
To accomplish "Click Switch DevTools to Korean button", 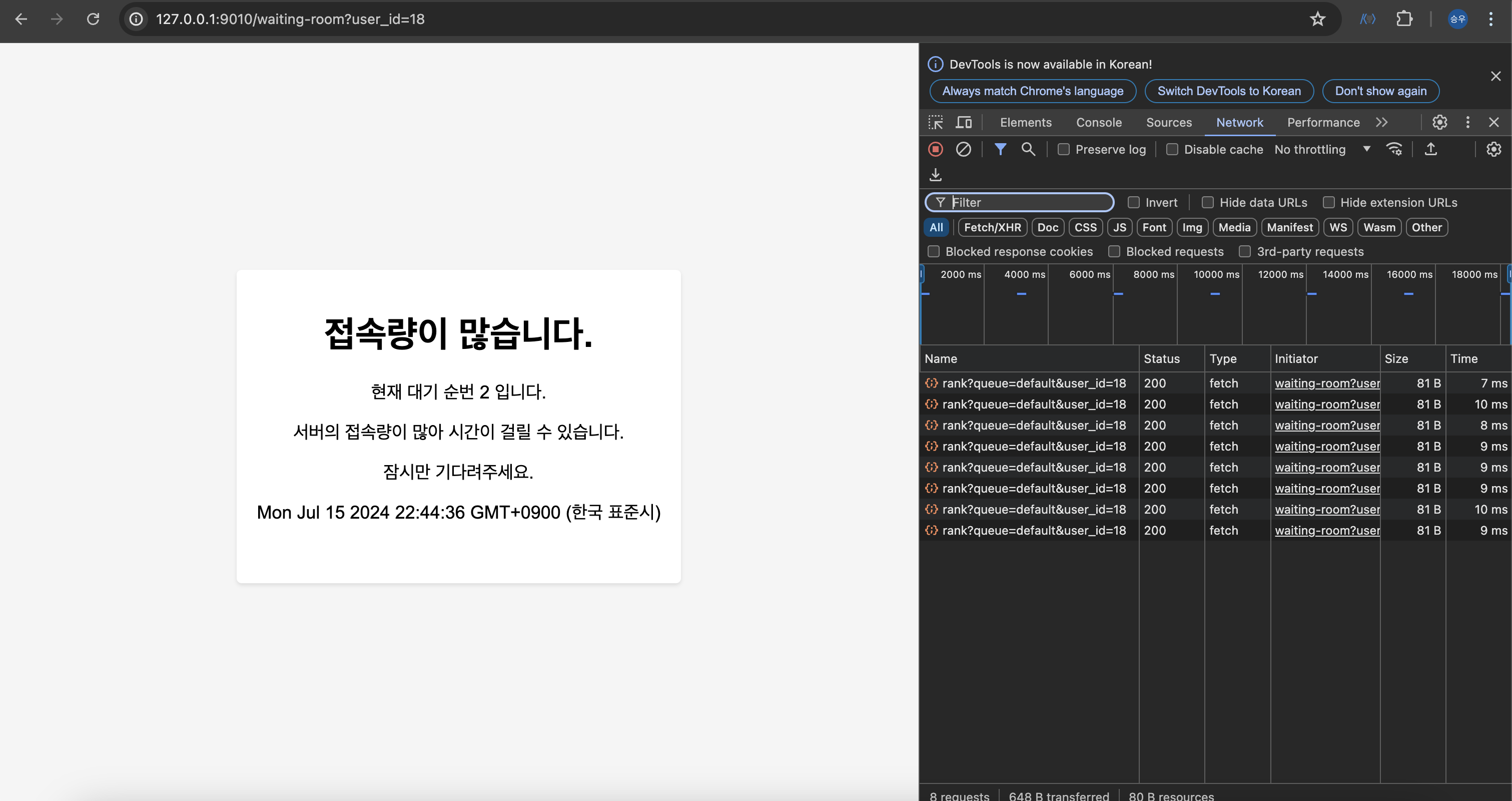I will [1228, 91].
